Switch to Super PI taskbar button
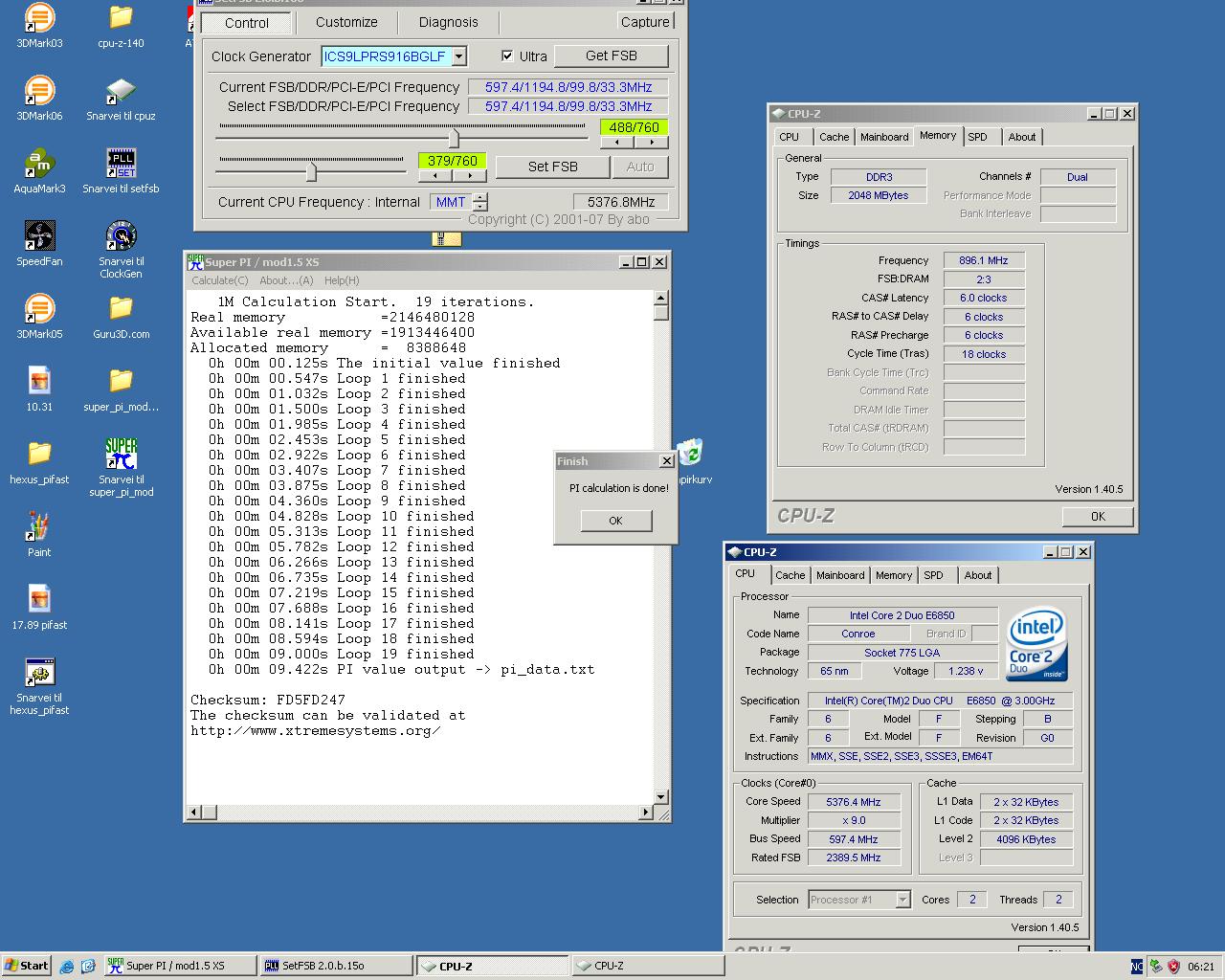This screenshot has width=1225, height=980. (180, 966)
